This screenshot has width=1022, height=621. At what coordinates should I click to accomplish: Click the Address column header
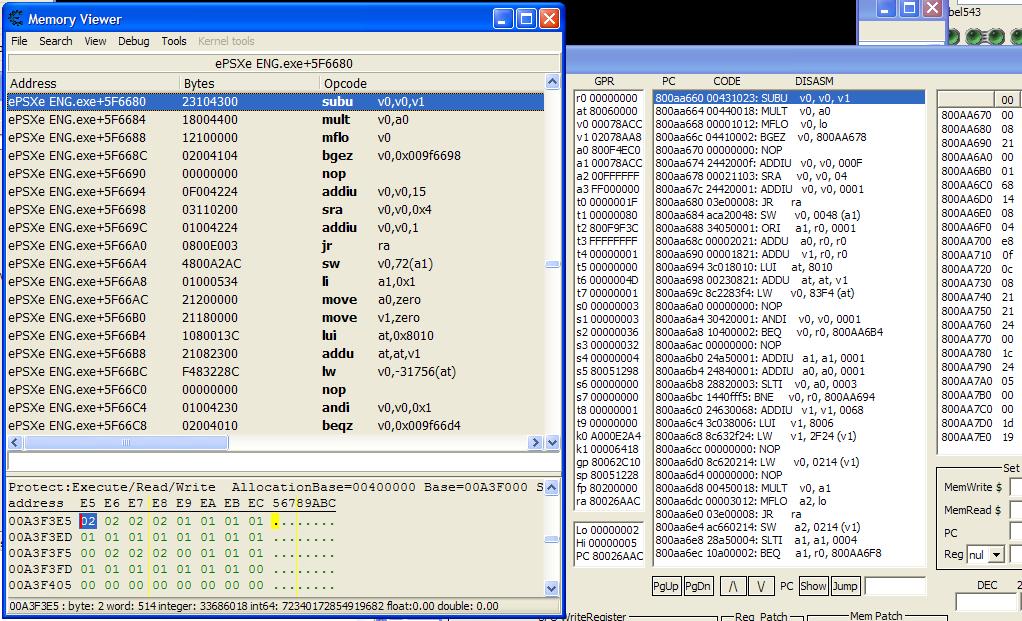click(93, 83)
